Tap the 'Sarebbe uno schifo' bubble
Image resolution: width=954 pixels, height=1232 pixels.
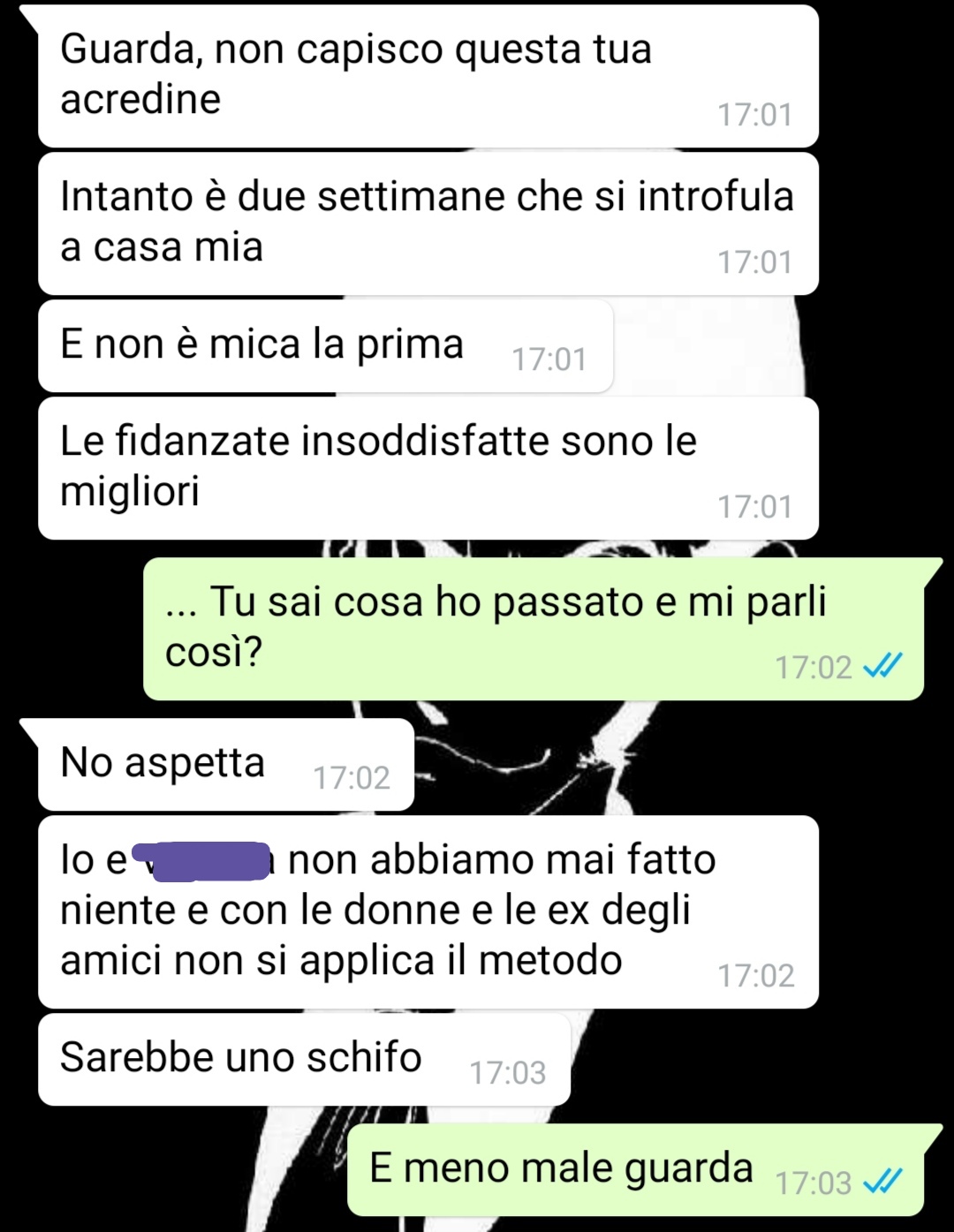[304, 1059]
